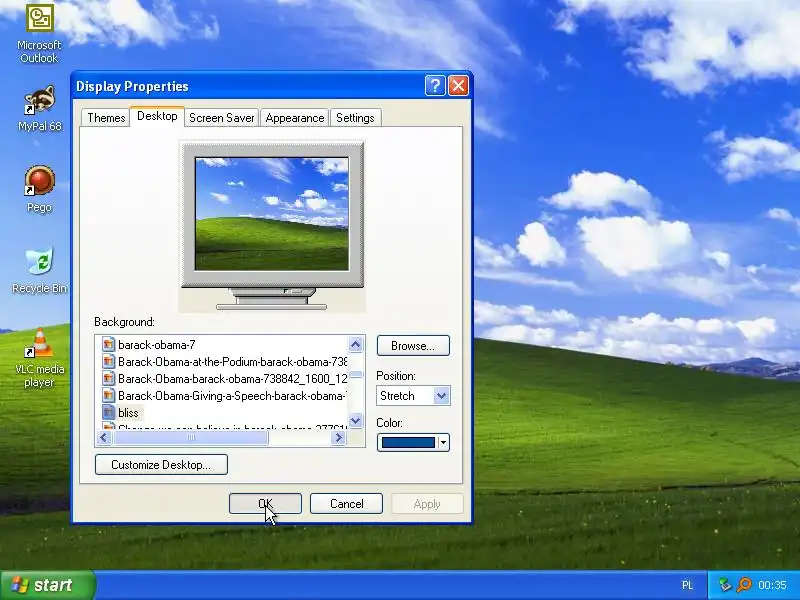The height and width of the screenshot is (600, 800).
Task: Select Barack-Obama-barack-obama-738842_1600 background entry
Action: pyautogui.click(x=233, y=379)
